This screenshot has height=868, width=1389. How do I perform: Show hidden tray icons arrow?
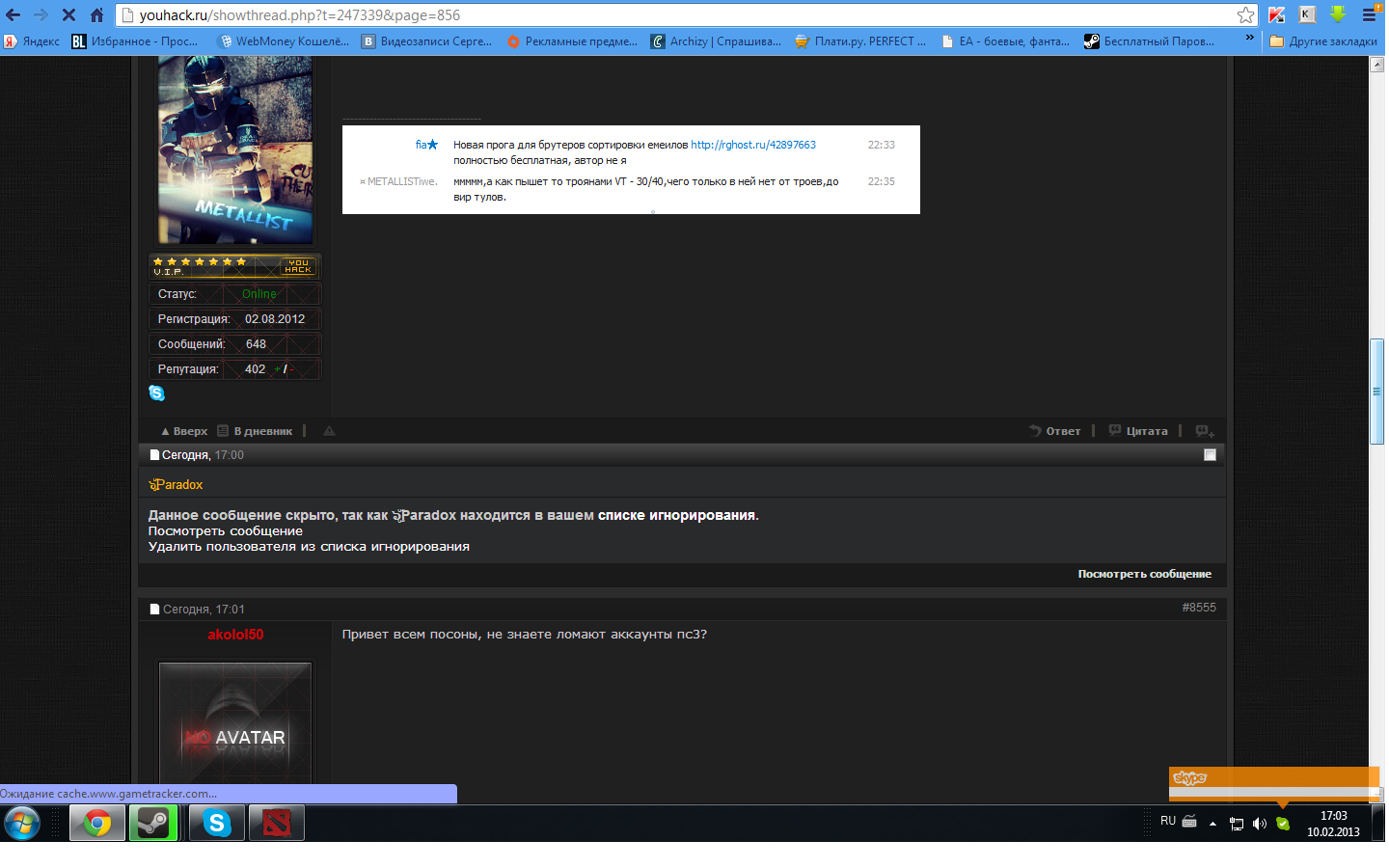[1212, 824]
